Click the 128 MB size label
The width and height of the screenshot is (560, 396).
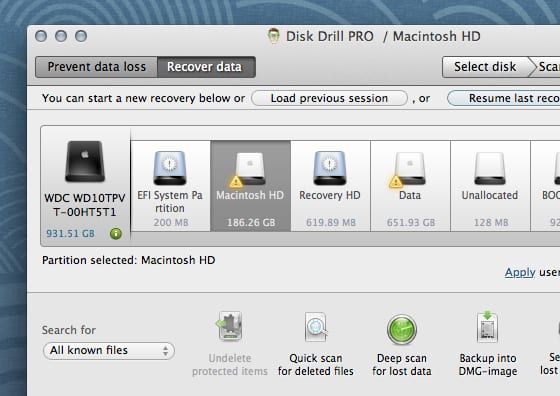(x=491, y=222)
